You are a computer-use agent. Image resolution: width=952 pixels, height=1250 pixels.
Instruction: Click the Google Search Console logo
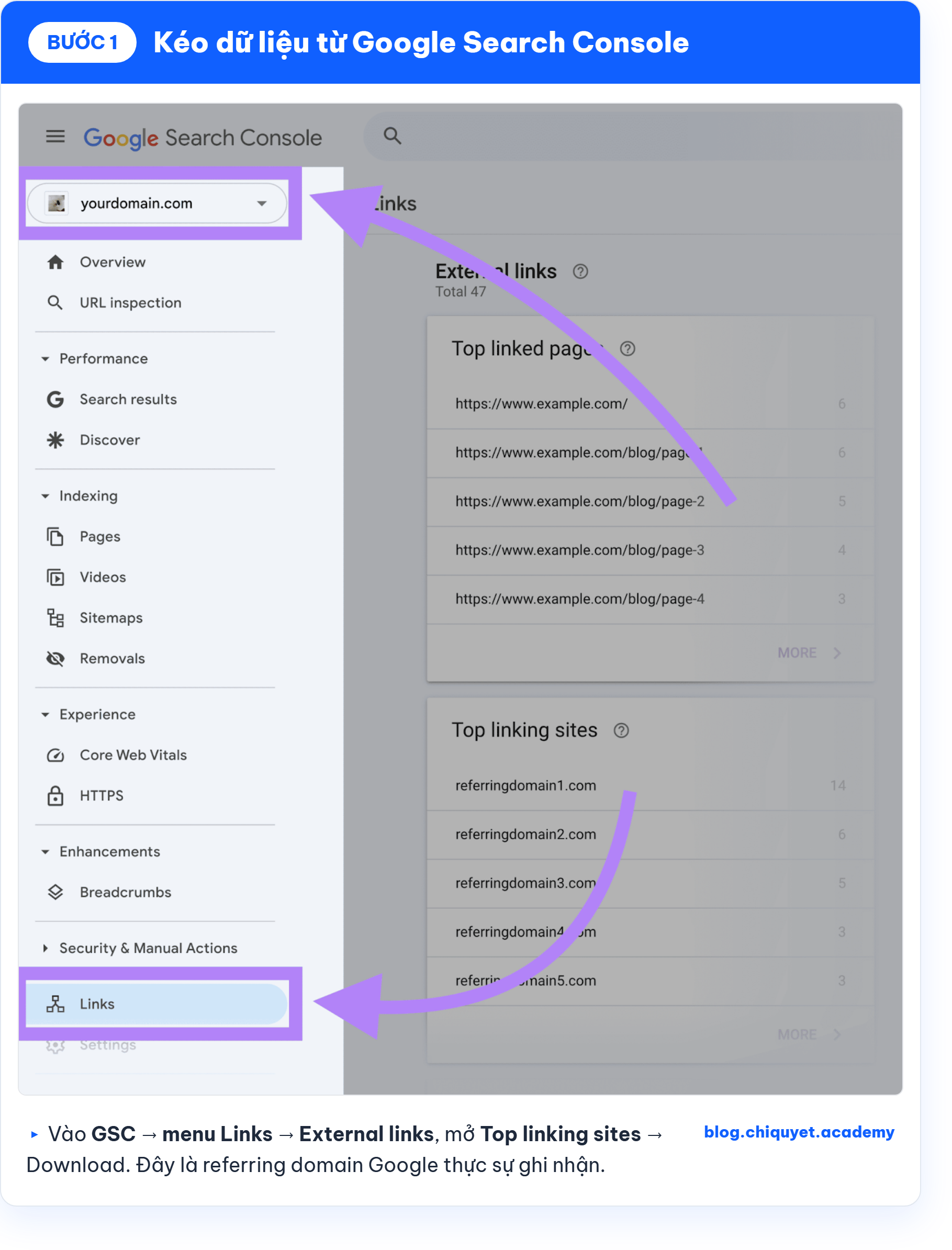[203, 138]
